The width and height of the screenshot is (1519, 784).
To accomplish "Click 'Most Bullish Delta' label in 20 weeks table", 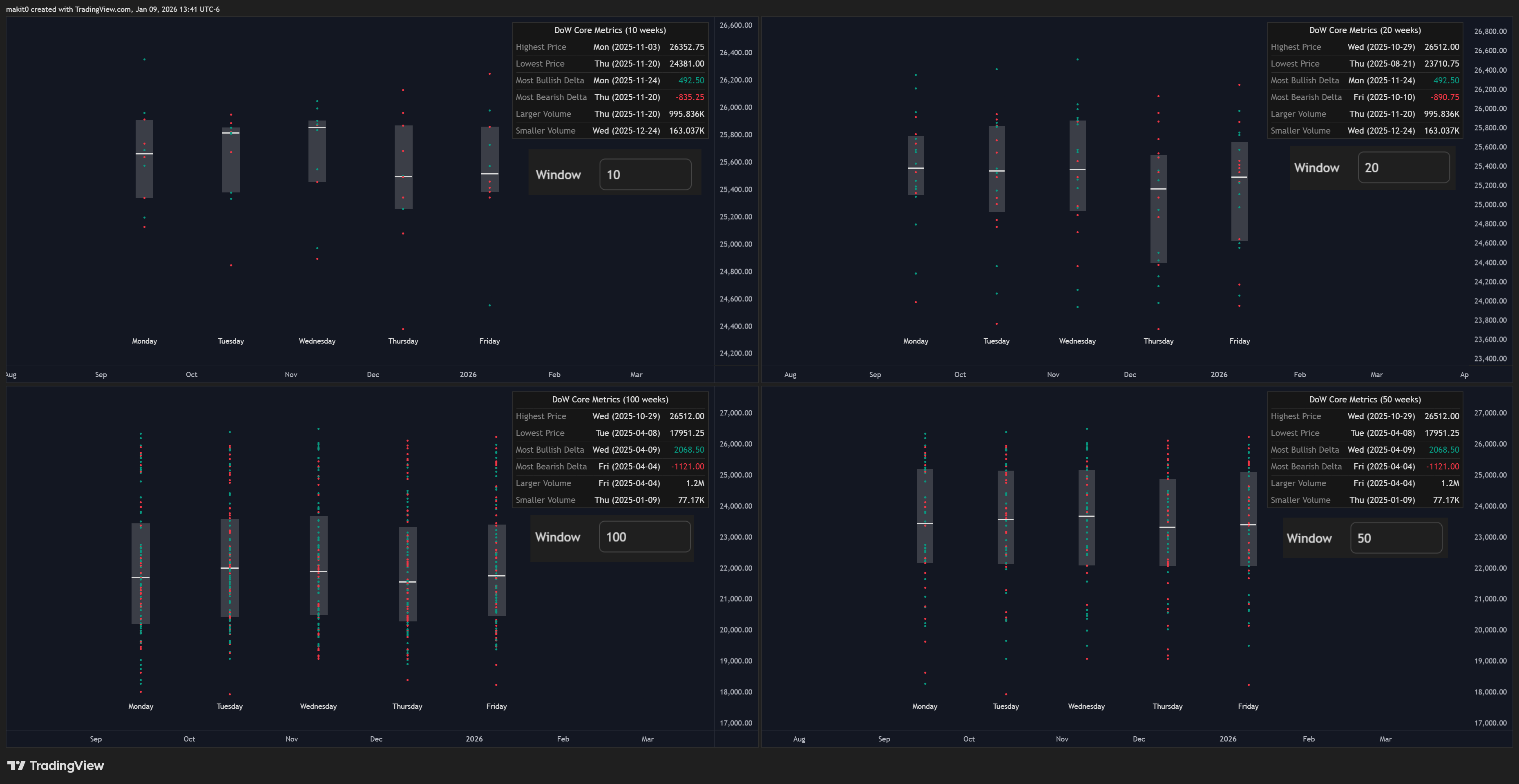I will [1305, 80].
